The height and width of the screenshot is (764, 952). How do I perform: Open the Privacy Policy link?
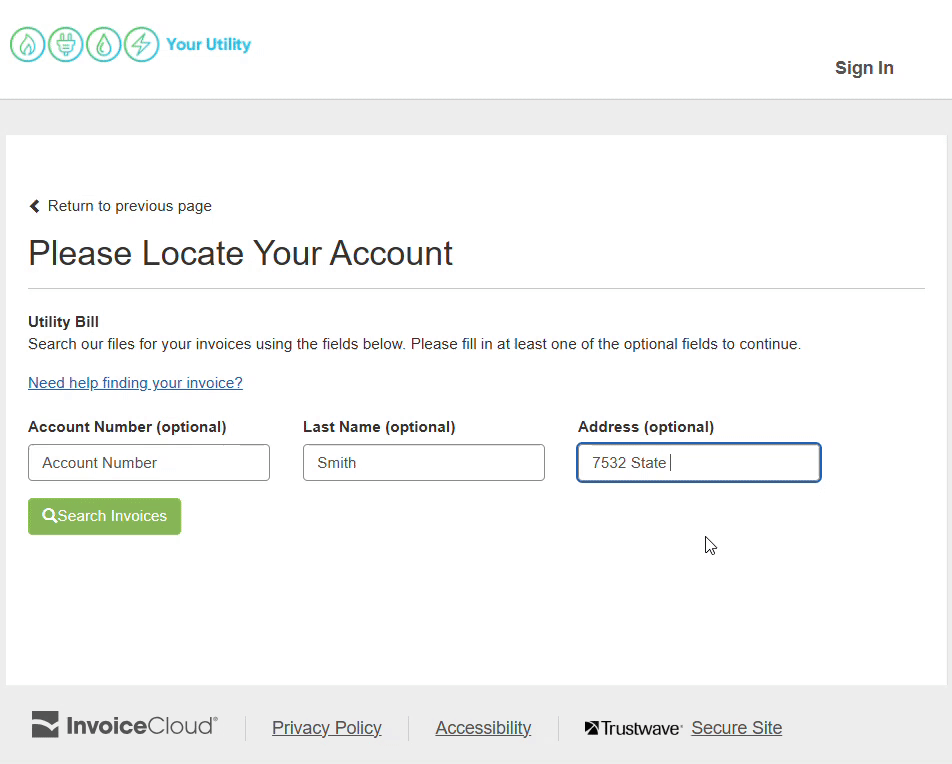coord(327,728)
